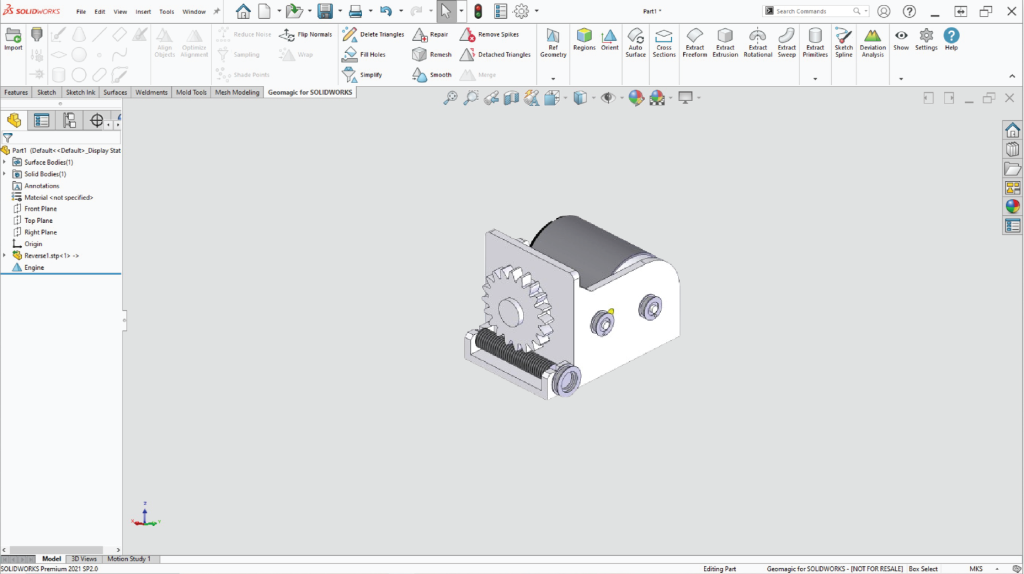Open the Insert menu
1024x574 pixels.
click(x=143, y=11)
